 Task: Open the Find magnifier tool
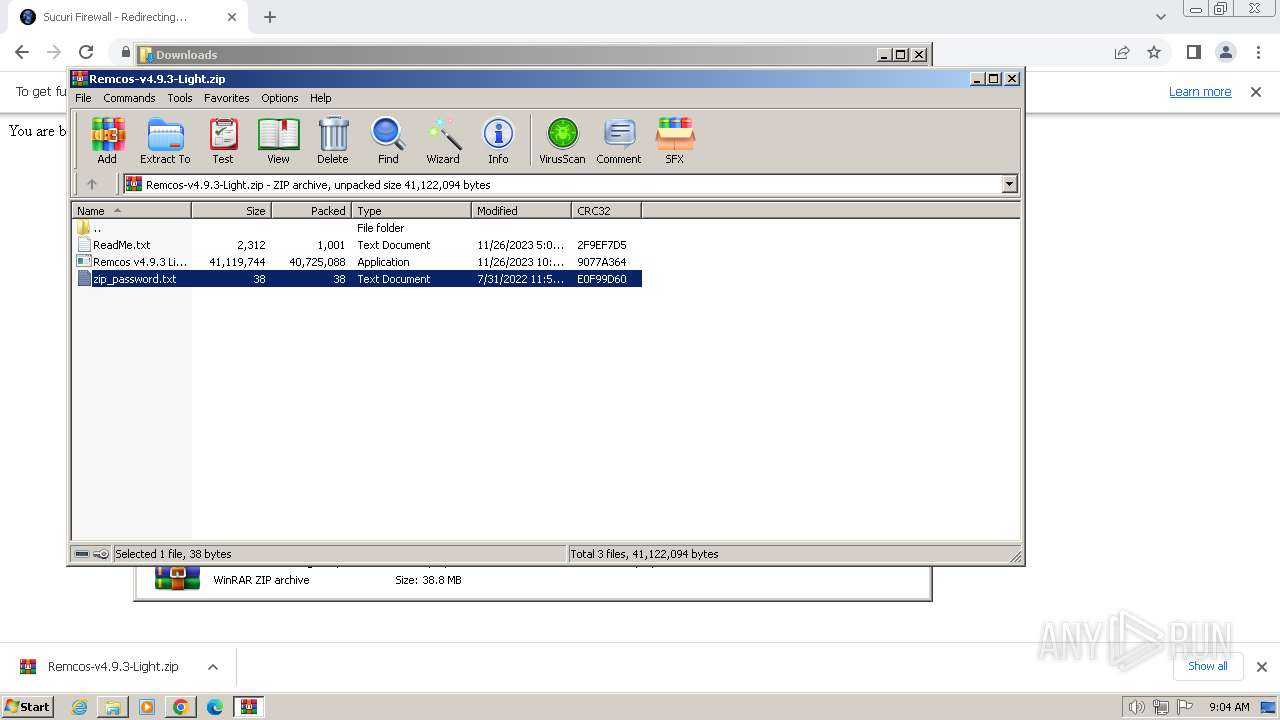tap(388, 140)
